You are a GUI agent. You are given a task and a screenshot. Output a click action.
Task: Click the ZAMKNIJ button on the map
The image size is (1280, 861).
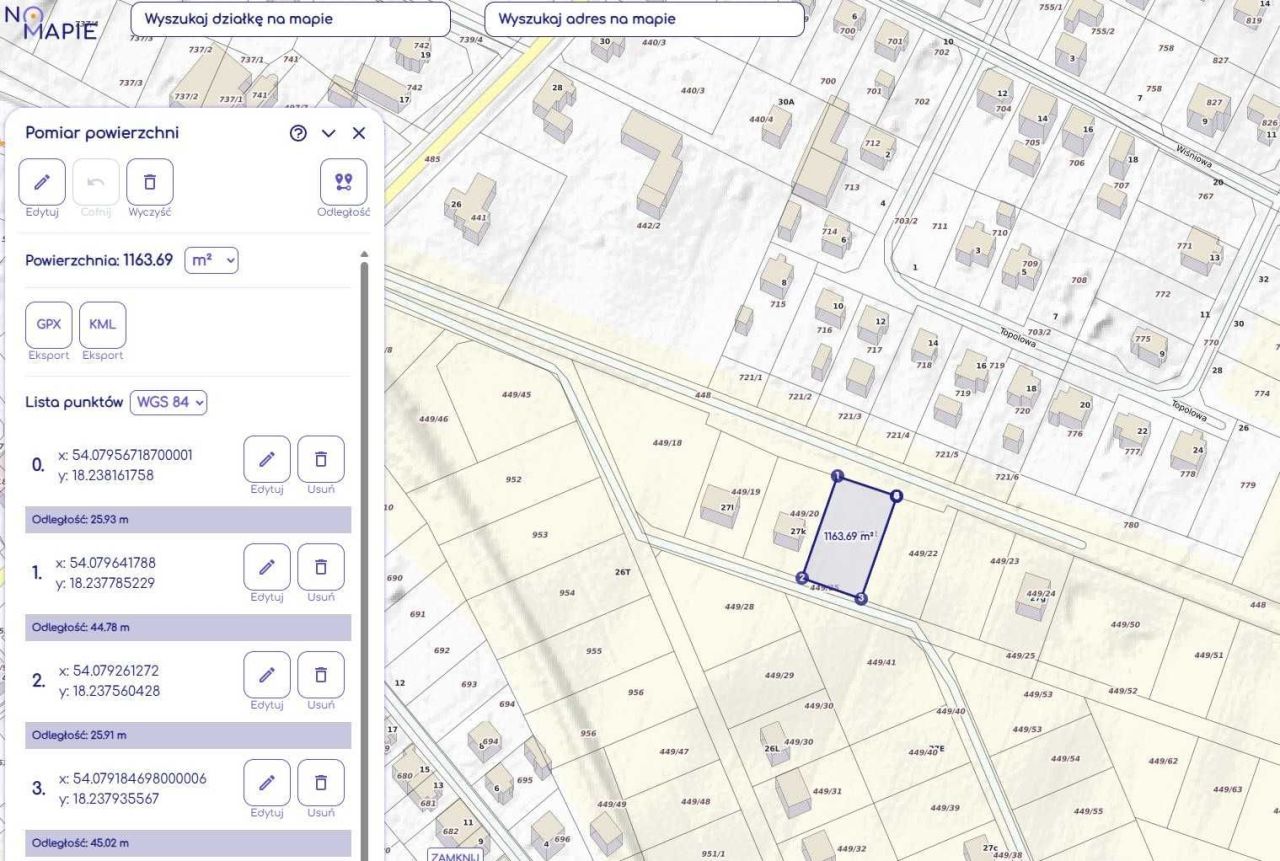coord(455,856)
